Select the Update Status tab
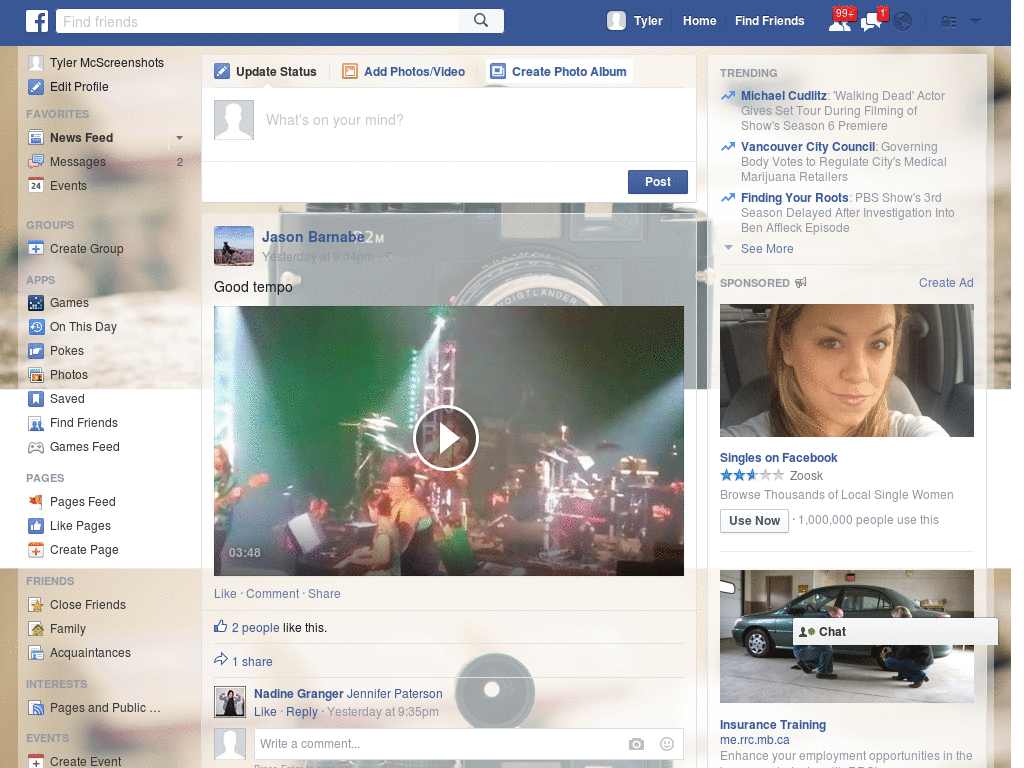This screenshot has width=1024, height=768. tap(266, 71)
